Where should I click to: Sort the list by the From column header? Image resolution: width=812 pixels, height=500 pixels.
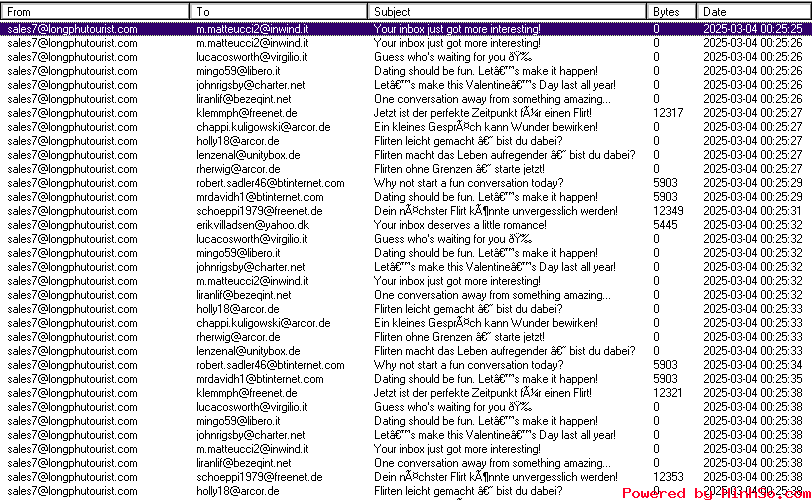[95, 11]
